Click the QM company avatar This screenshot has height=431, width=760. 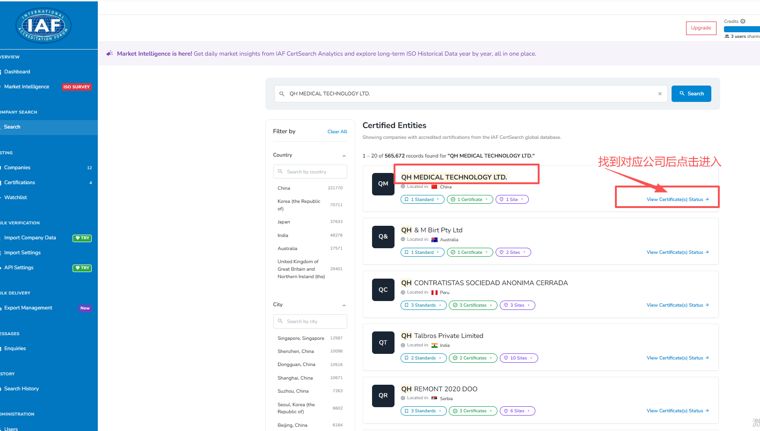(383, 184)
